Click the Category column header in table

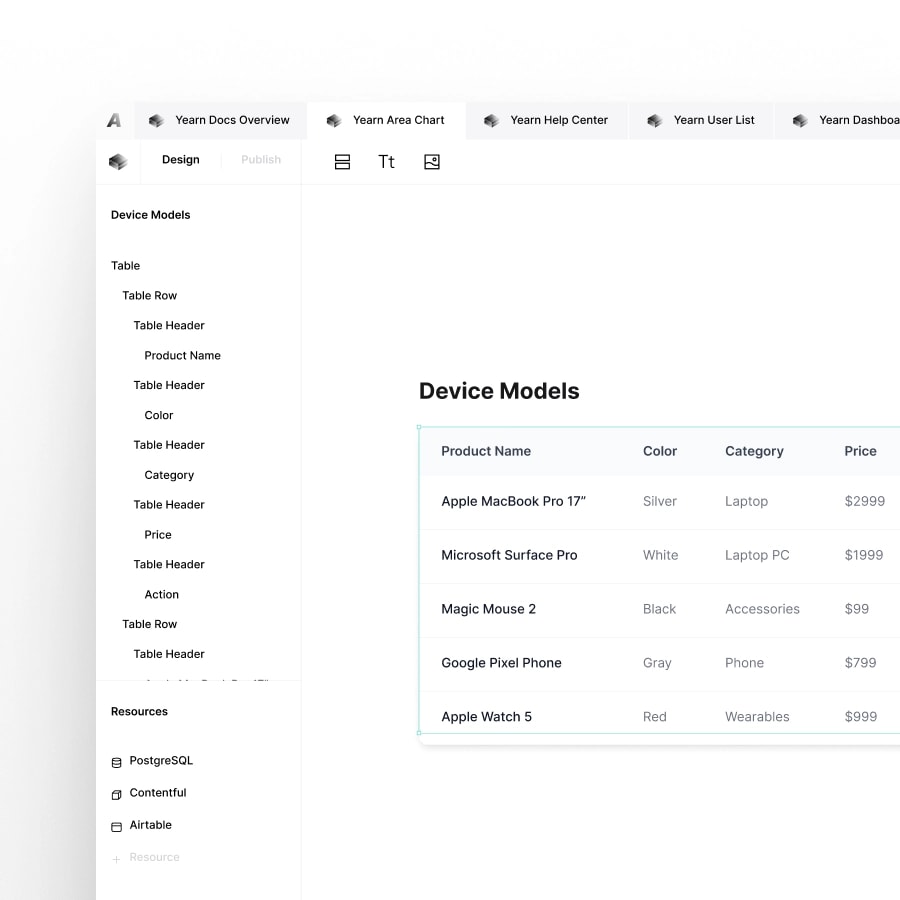[754, 452]
